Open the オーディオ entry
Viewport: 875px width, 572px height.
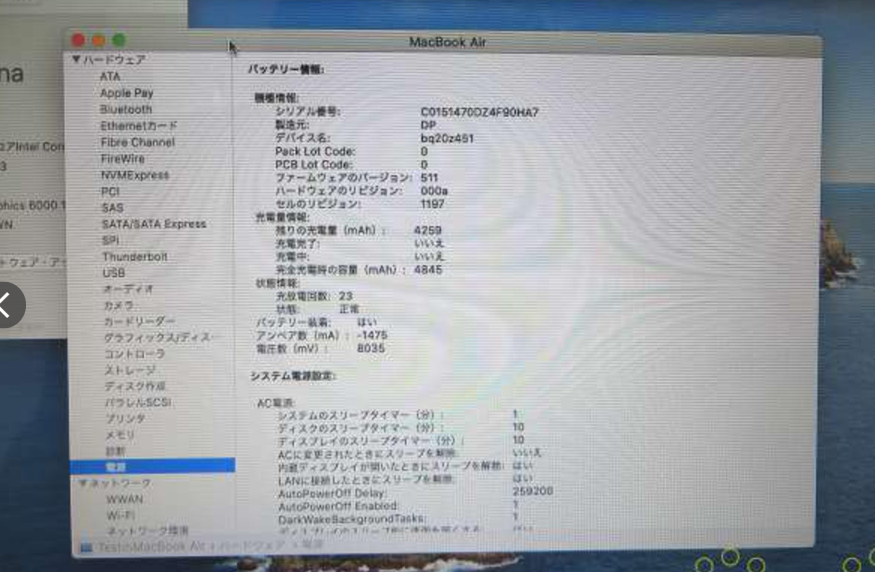point(128,289)
